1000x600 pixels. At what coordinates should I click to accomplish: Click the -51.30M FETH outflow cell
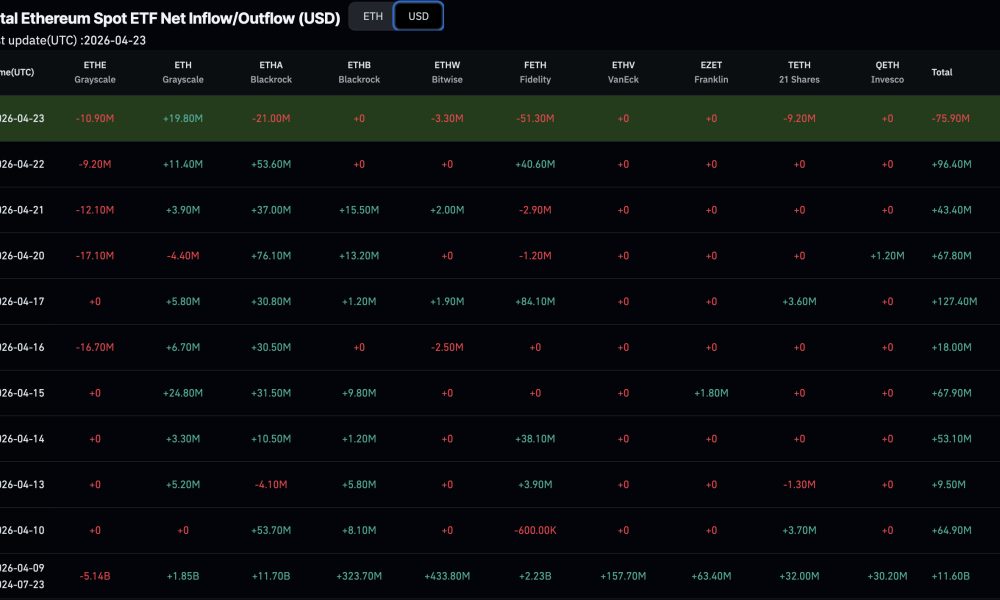click(x=535, y=118)
